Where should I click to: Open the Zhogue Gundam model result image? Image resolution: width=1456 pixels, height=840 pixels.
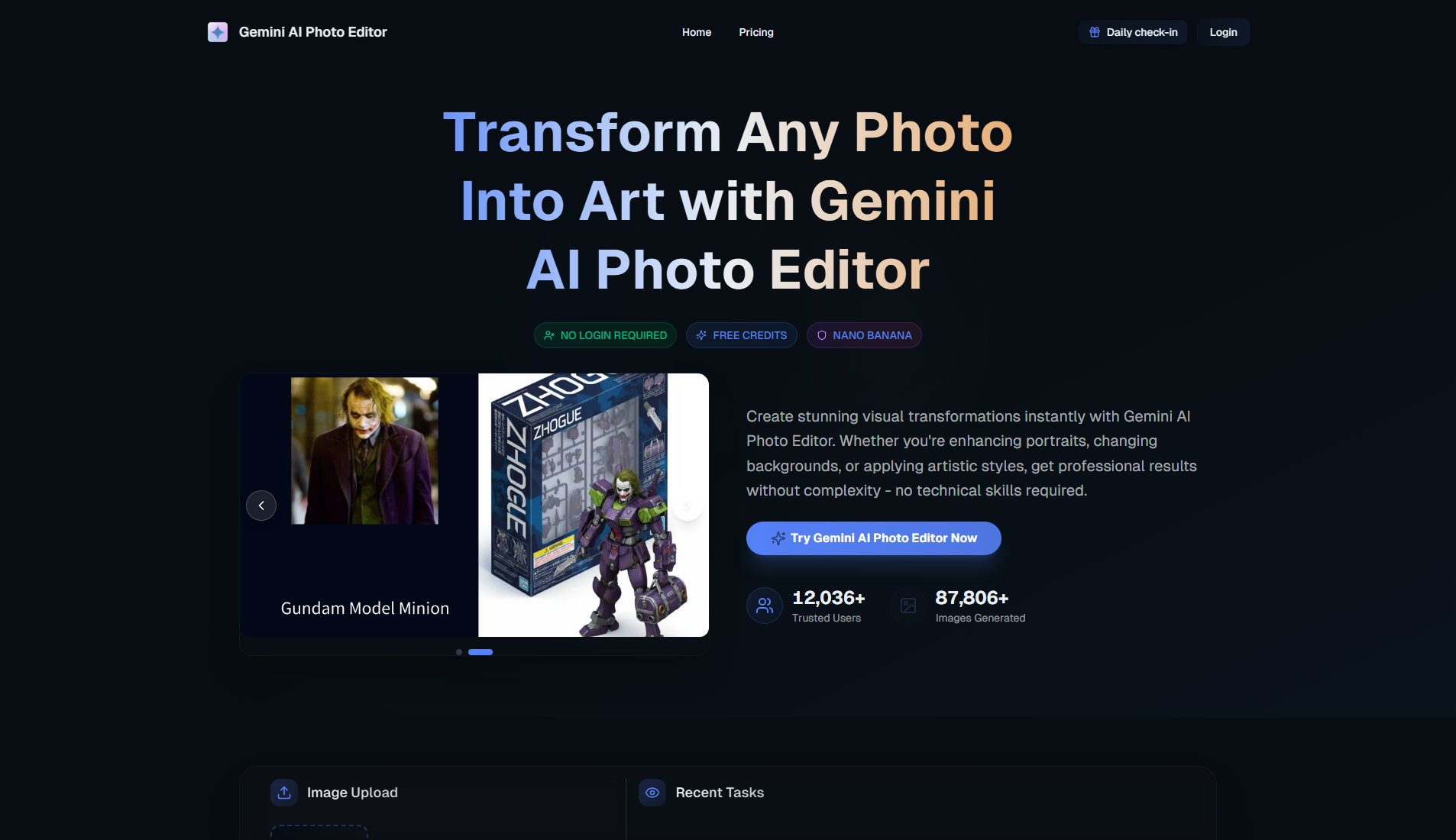pos(594,505)
